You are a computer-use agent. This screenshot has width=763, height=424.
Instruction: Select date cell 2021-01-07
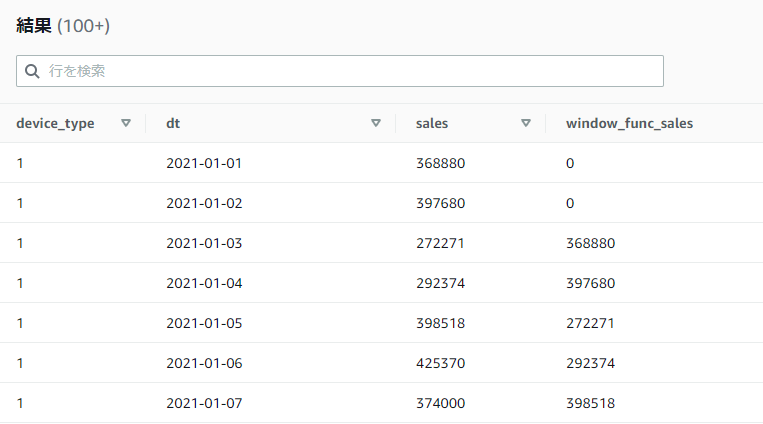click(204, 403)
